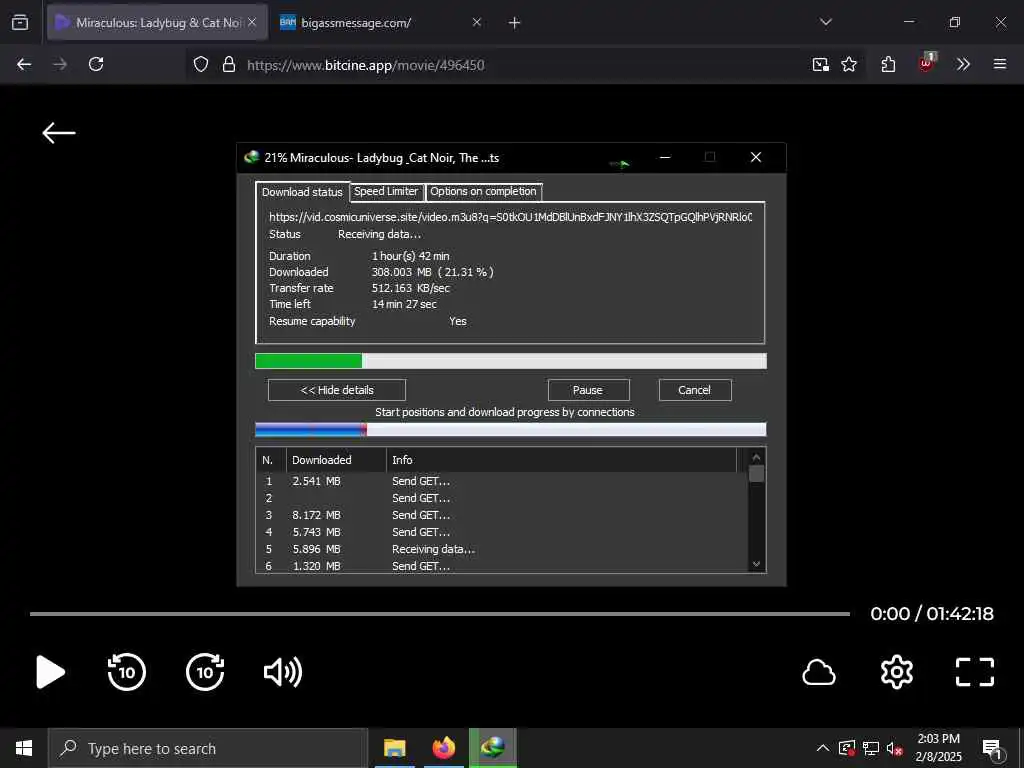The height and width of the screenshot is (768, 1024).
Task: Cancel the download
Action: (x=695, y=390)
